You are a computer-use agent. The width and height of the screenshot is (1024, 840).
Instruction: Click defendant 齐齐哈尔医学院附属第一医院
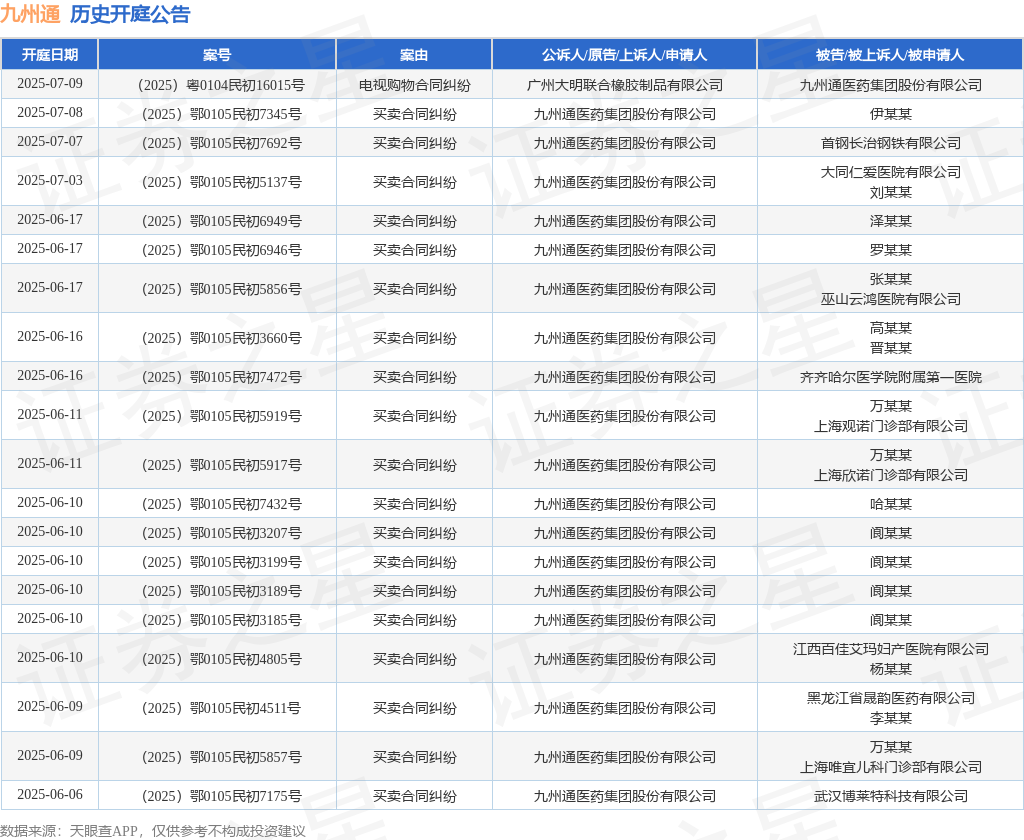click(x=890, y=378)
